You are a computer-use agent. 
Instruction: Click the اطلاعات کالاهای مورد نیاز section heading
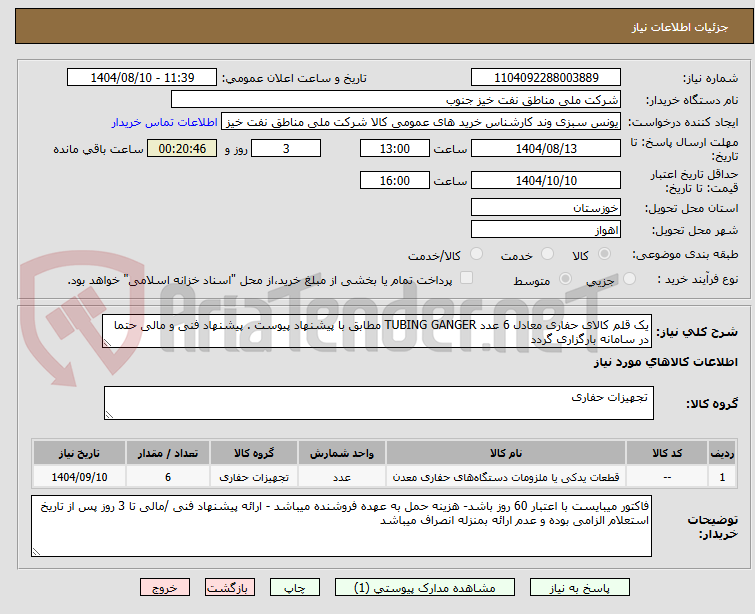[665, 362]
